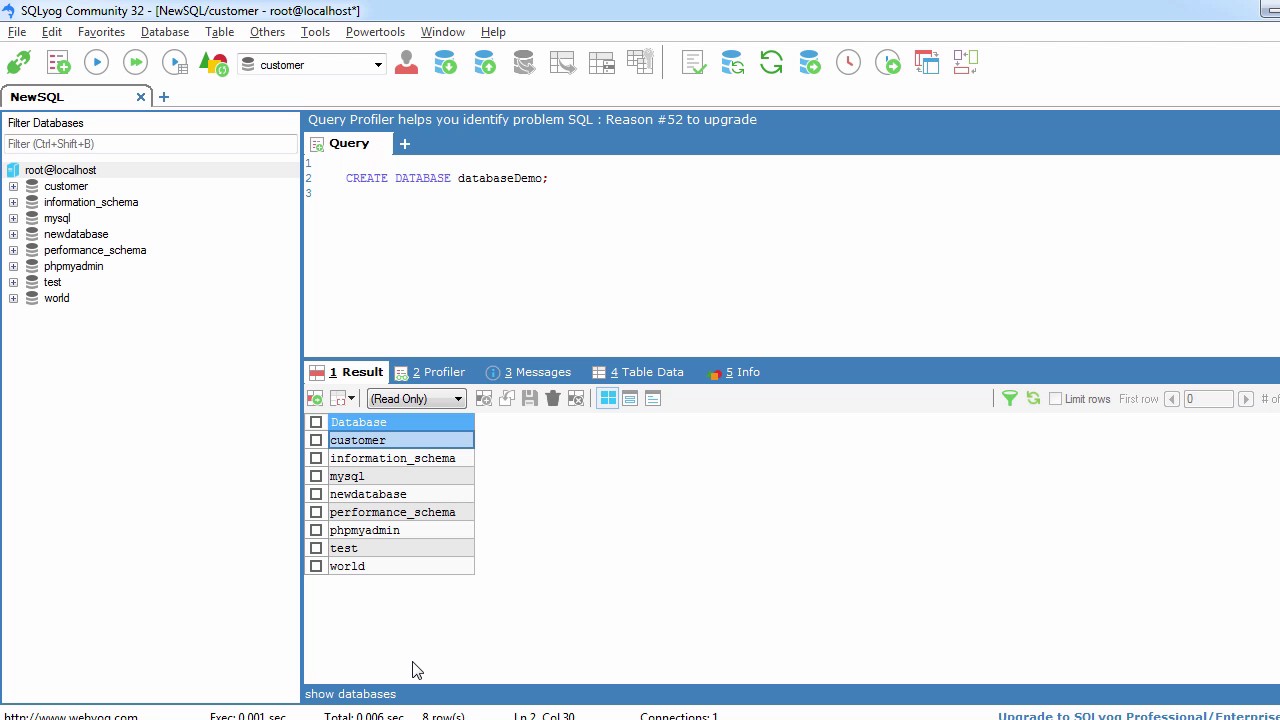Screen dimensions: 1280x720
Task: Click the green circular refresh arrows icon
Action: pos(771,63)
